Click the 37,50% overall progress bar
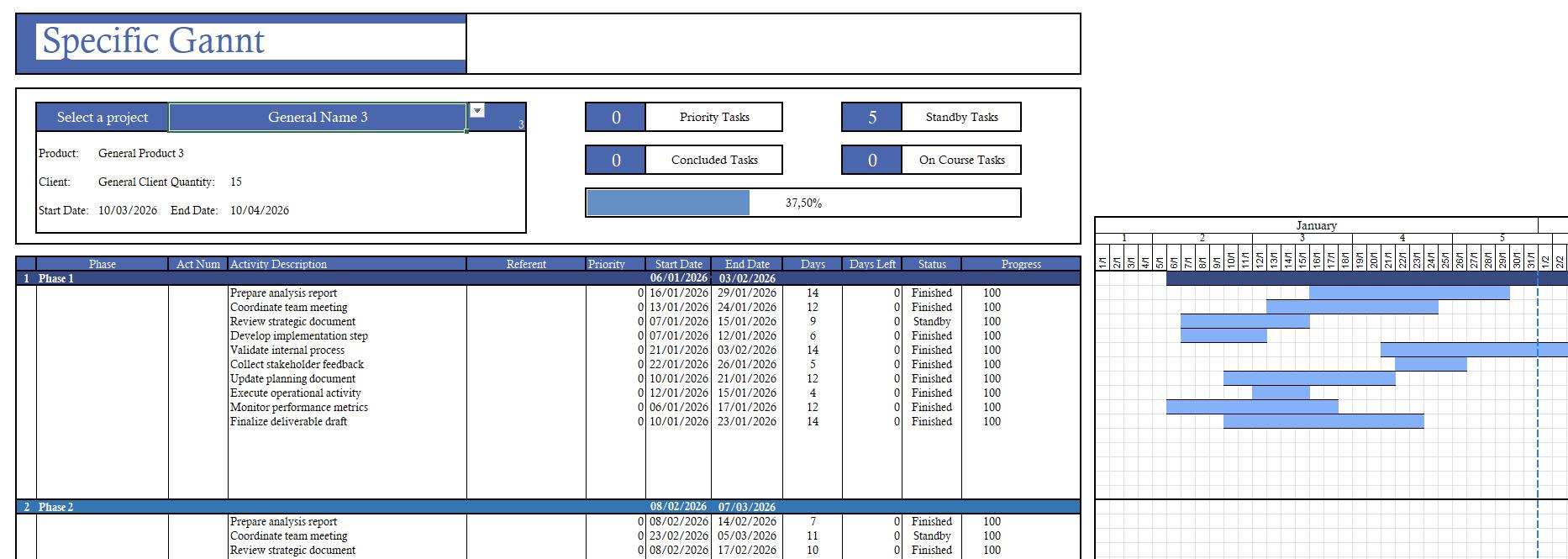 point(803,203)
